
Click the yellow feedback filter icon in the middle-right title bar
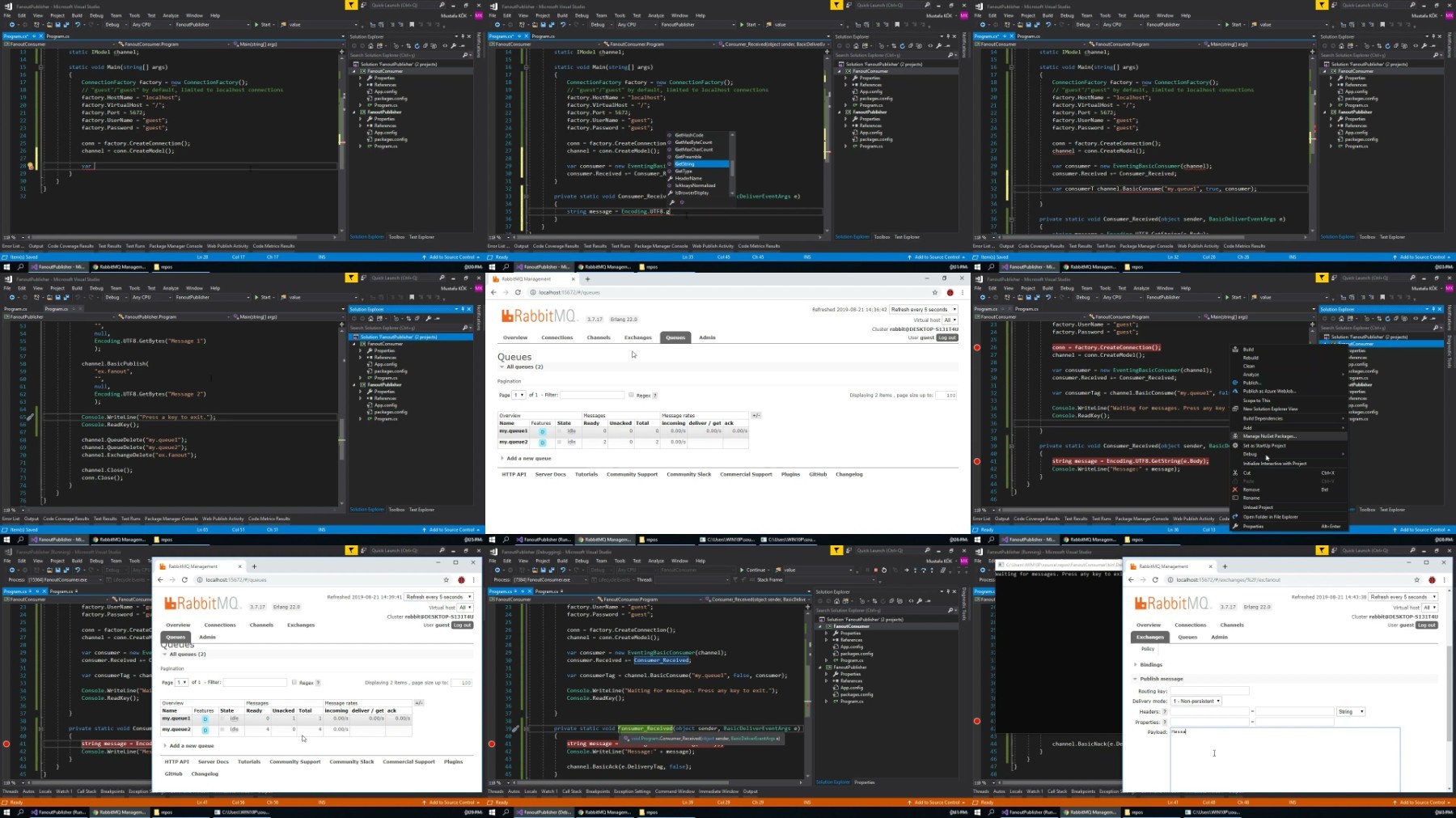[x=1322, y=278]
